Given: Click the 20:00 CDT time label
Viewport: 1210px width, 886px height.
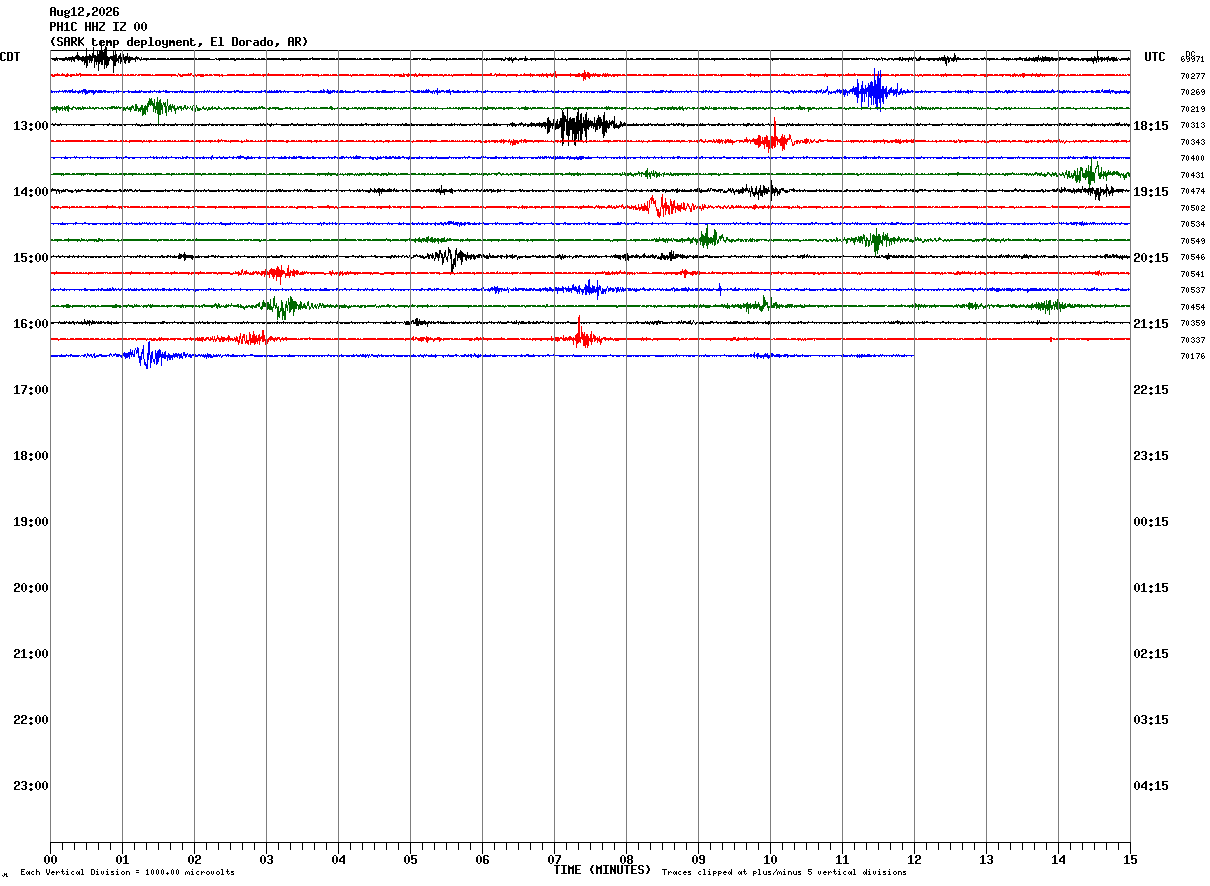Looking at the screenshot, I should [31, 588].
